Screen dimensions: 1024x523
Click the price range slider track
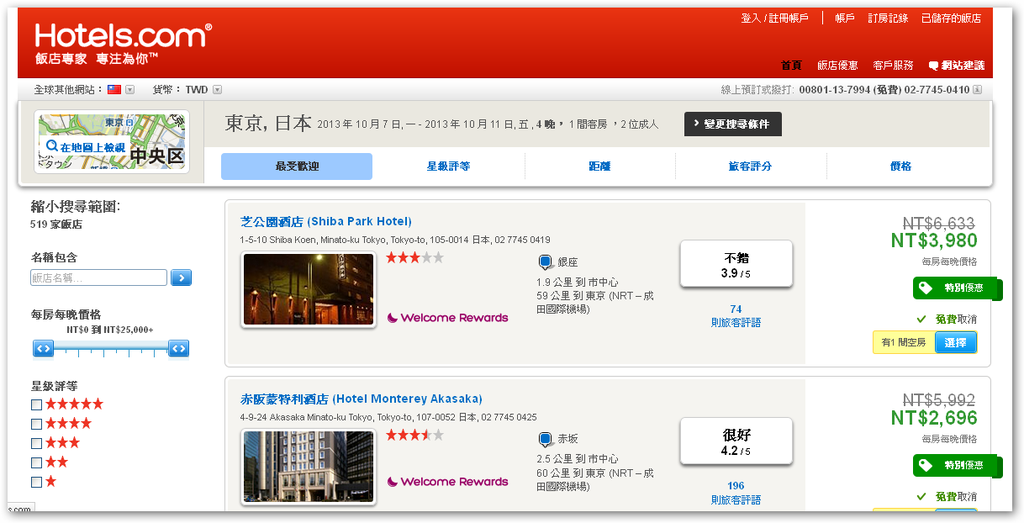[x=111, y=349]
